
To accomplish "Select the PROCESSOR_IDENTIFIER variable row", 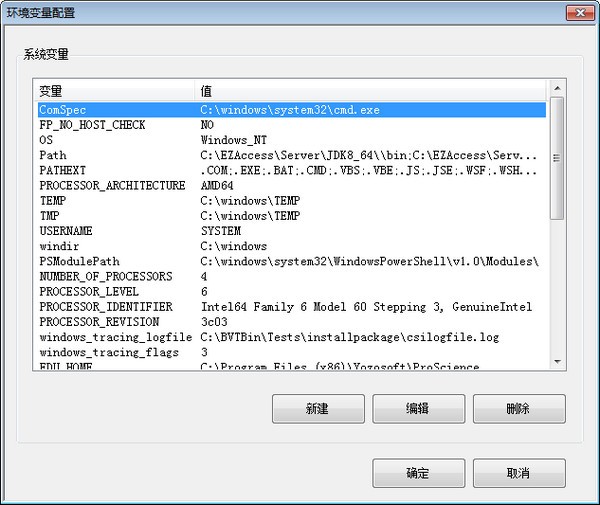I will pyautogui.click(x=292, y=307).
